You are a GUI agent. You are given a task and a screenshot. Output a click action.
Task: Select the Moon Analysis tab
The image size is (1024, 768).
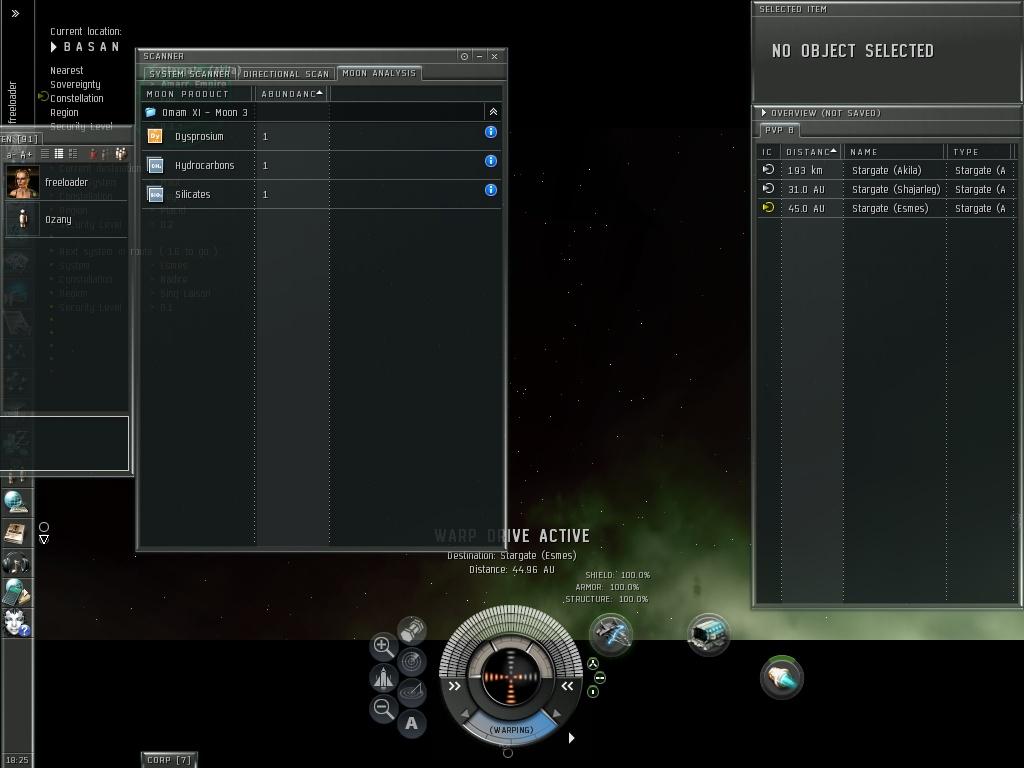pos(379,73)
